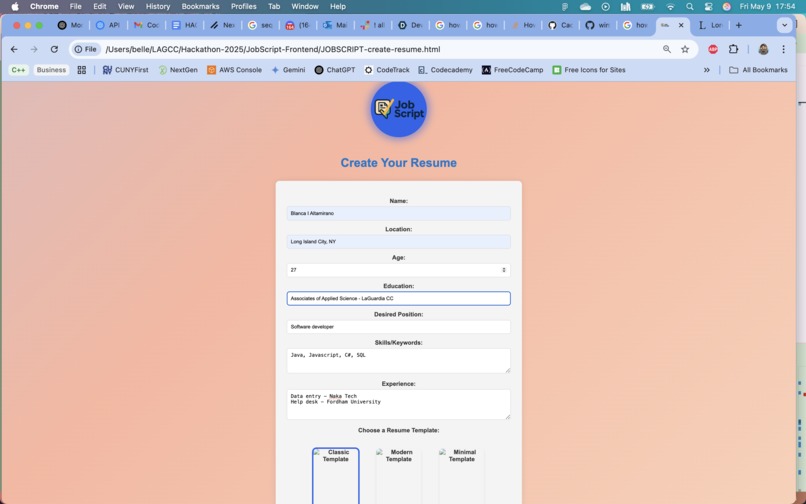Switch to the Gmail tab
This screenshot has height=504, width=806.
[x=146, y=25]
